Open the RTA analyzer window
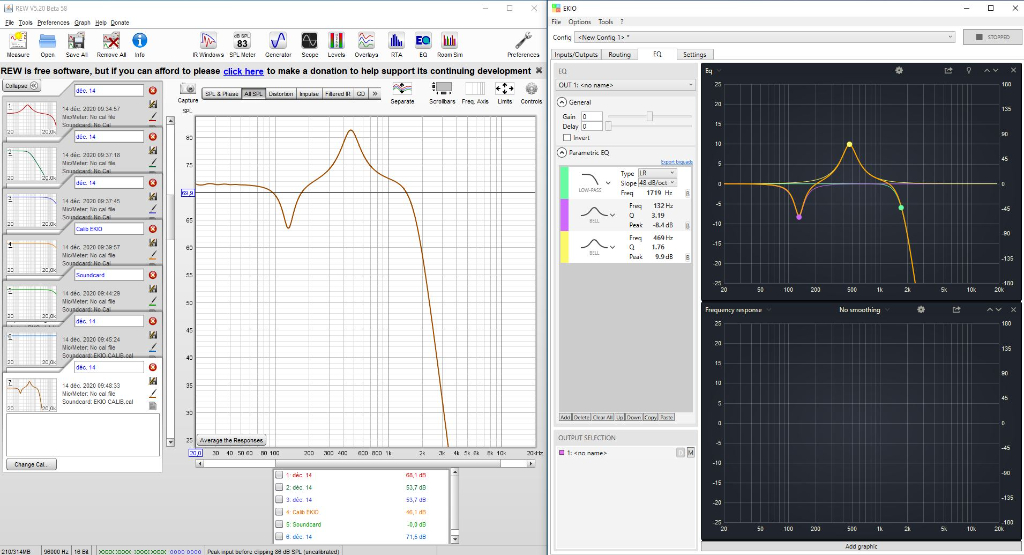Viewport: 1024px width, 555px height. click(396, 40)
